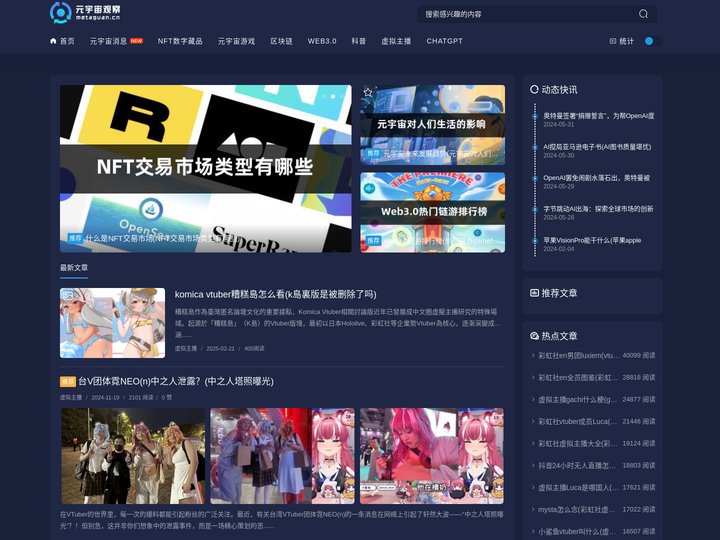Open hot article 彩虹社vtuber成员Luca
Viewport: 720px width, 540px height.
tap(579, 422)
